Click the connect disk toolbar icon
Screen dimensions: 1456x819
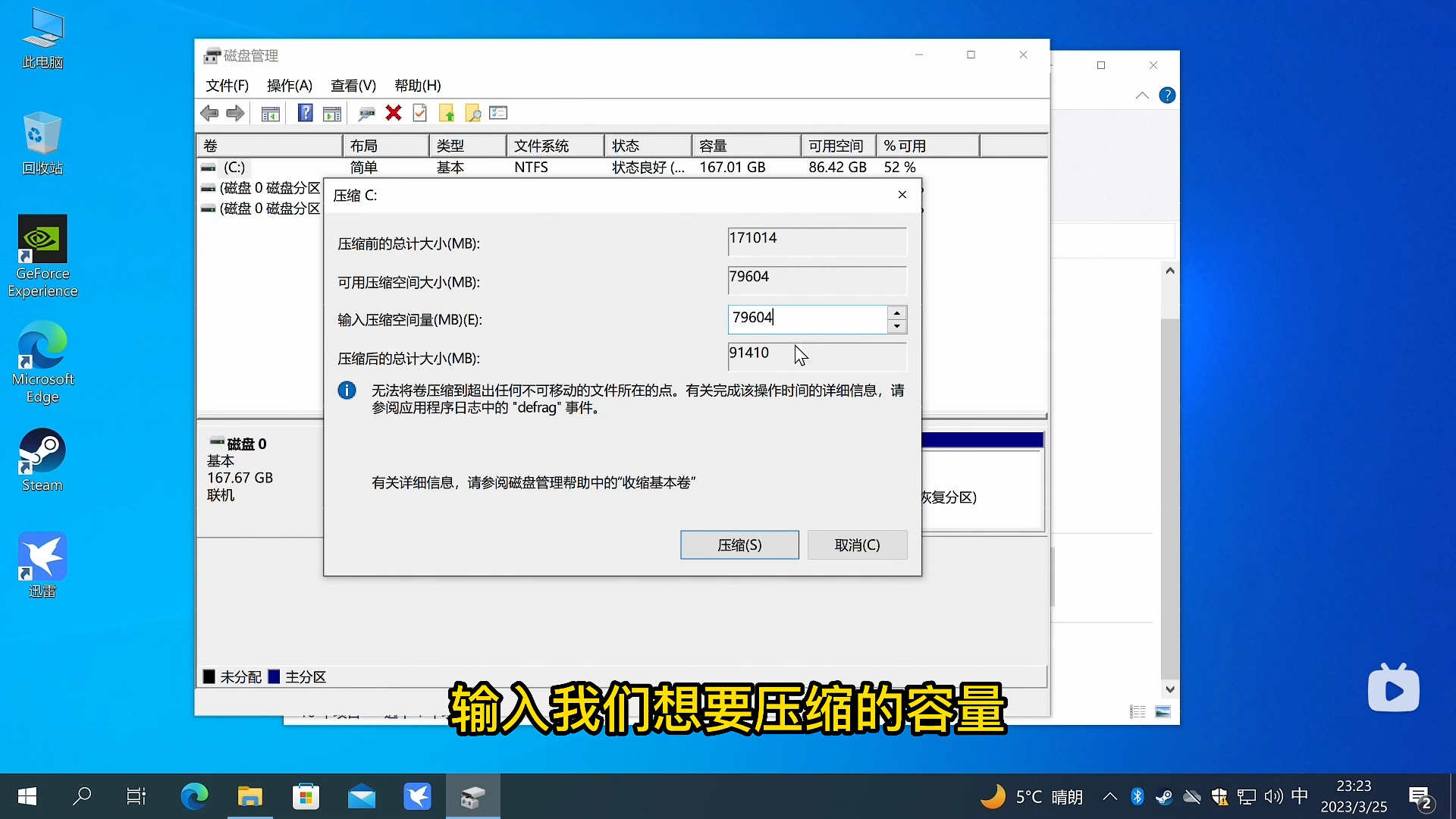tap(366, 114)
